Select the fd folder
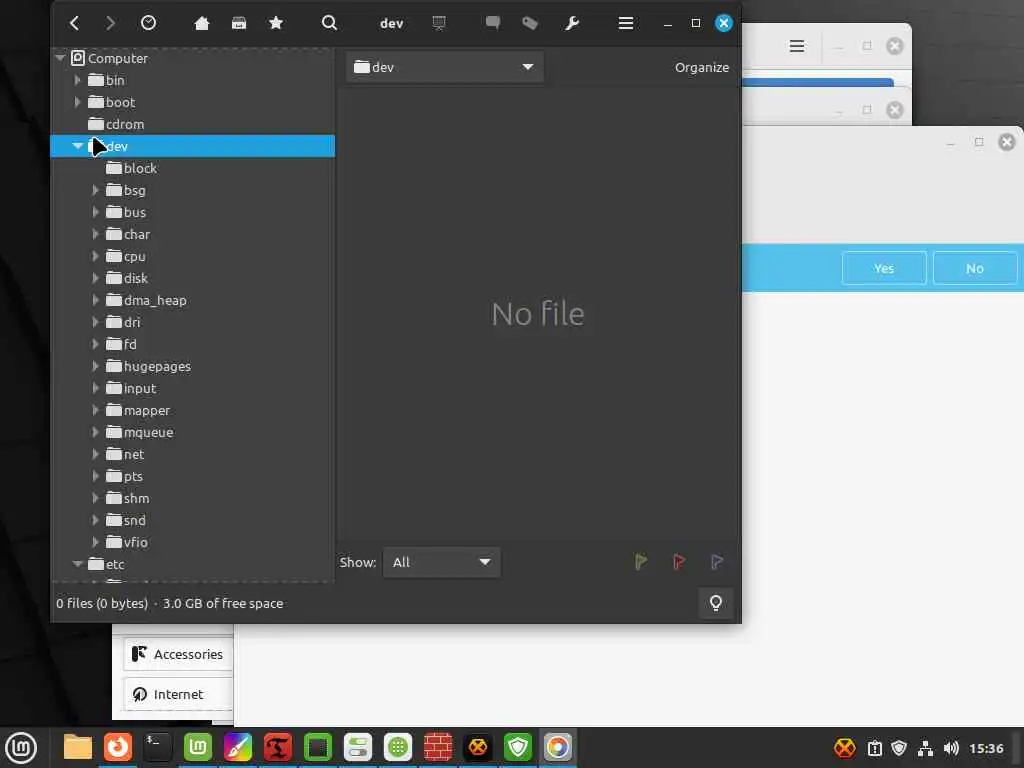Screen dimensions: 1024x768 (121, 344)
